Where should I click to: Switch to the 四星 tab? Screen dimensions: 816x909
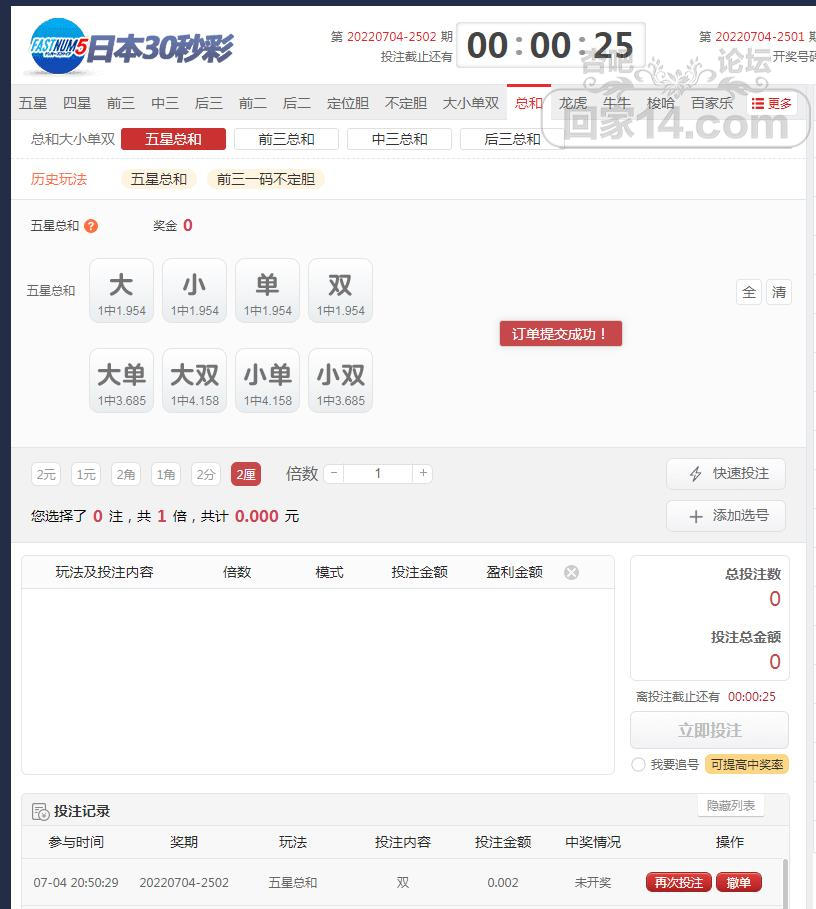(77, 103)
